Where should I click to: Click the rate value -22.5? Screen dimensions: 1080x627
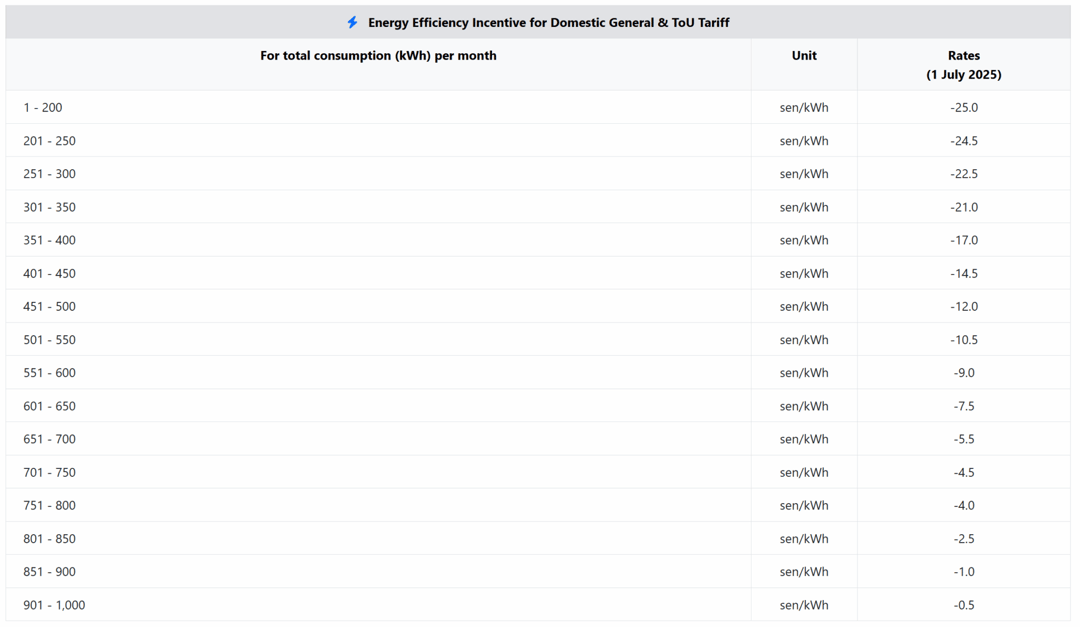click(x=964, y=174)
